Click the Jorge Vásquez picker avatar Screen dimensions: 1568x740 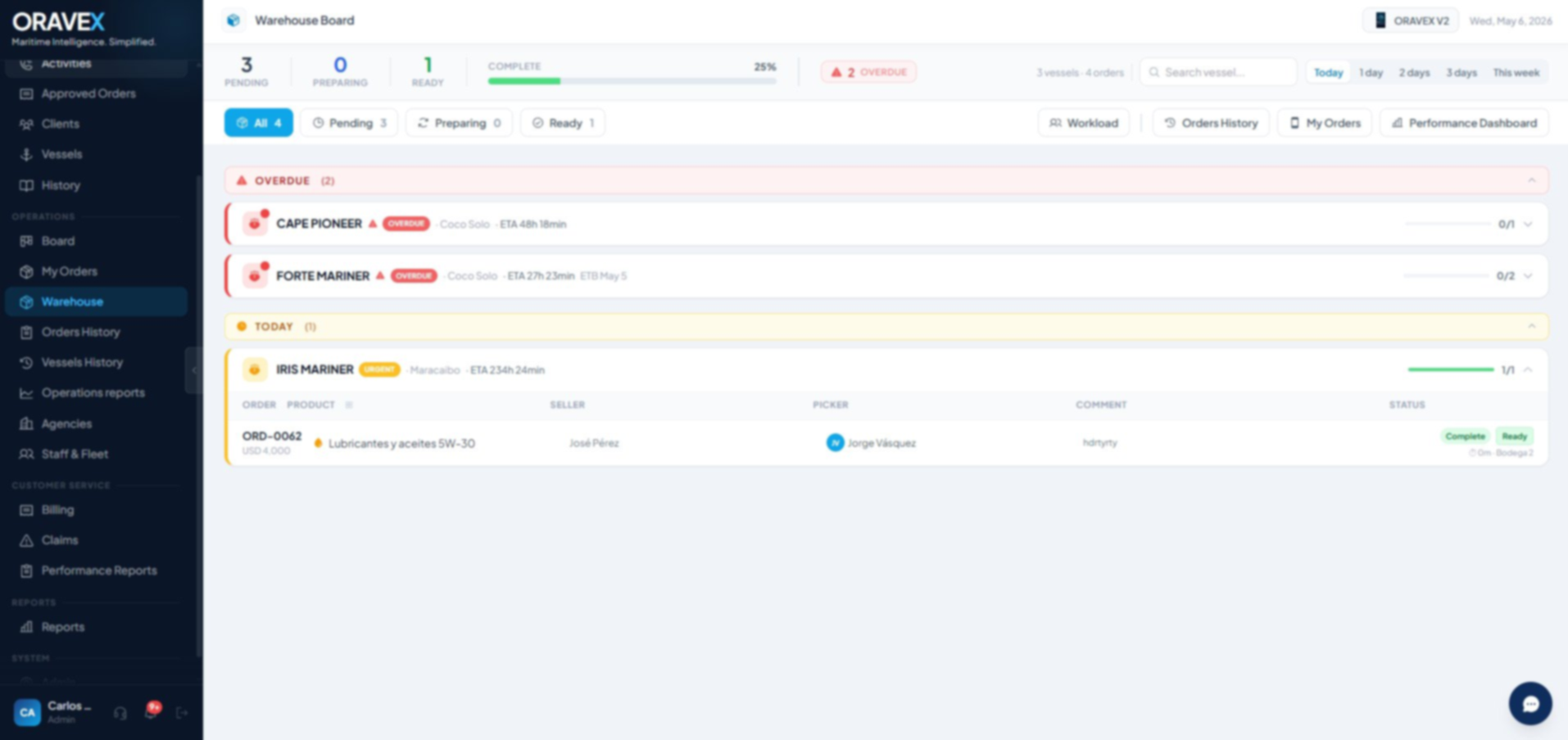point(835,443)
